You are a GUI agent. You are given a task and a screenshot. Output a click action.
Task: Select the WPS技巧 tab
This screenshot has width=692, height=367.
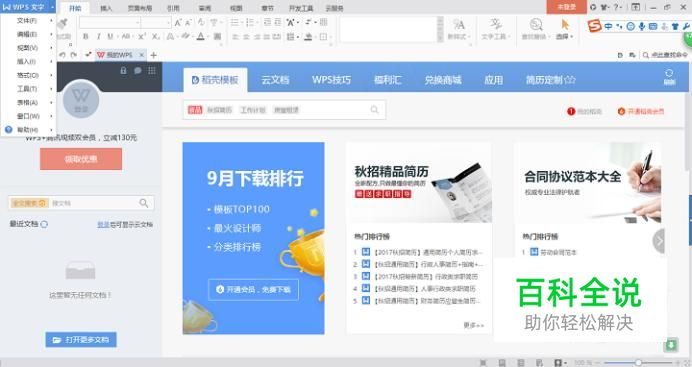click(x=331, y=80)
